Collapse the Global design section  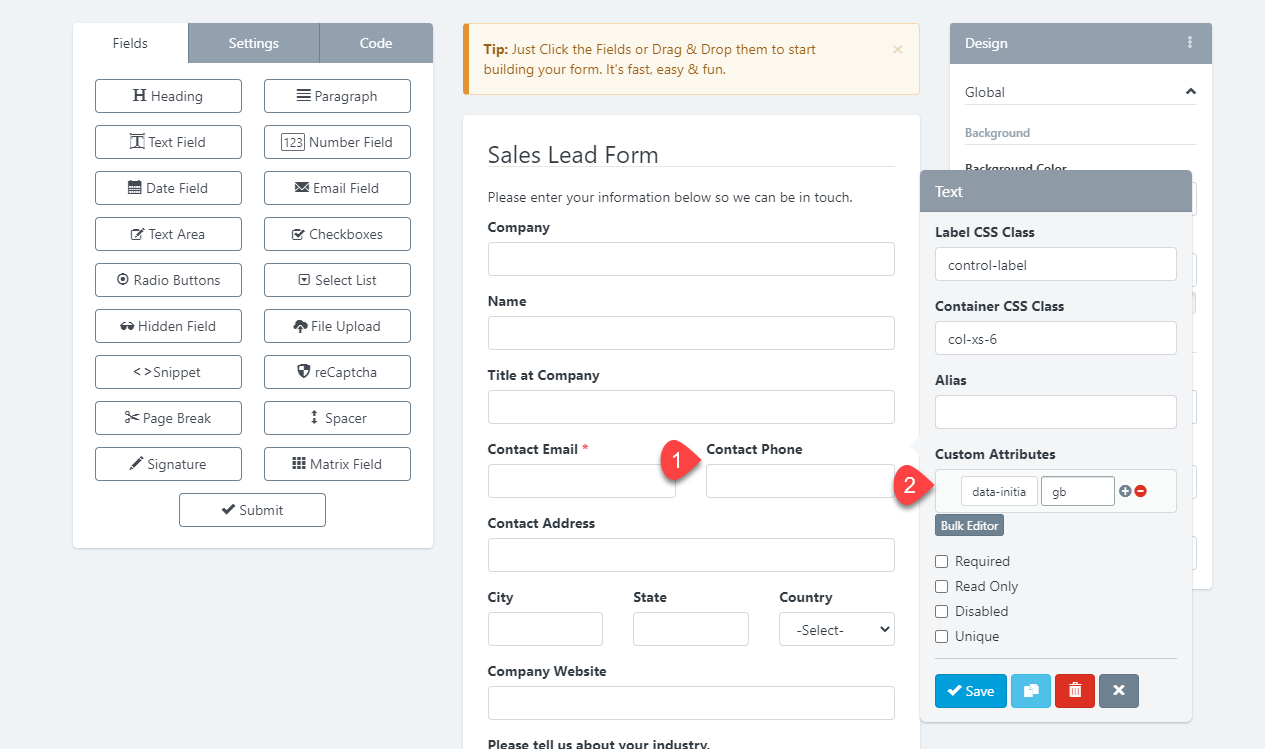pos(1190,92)
